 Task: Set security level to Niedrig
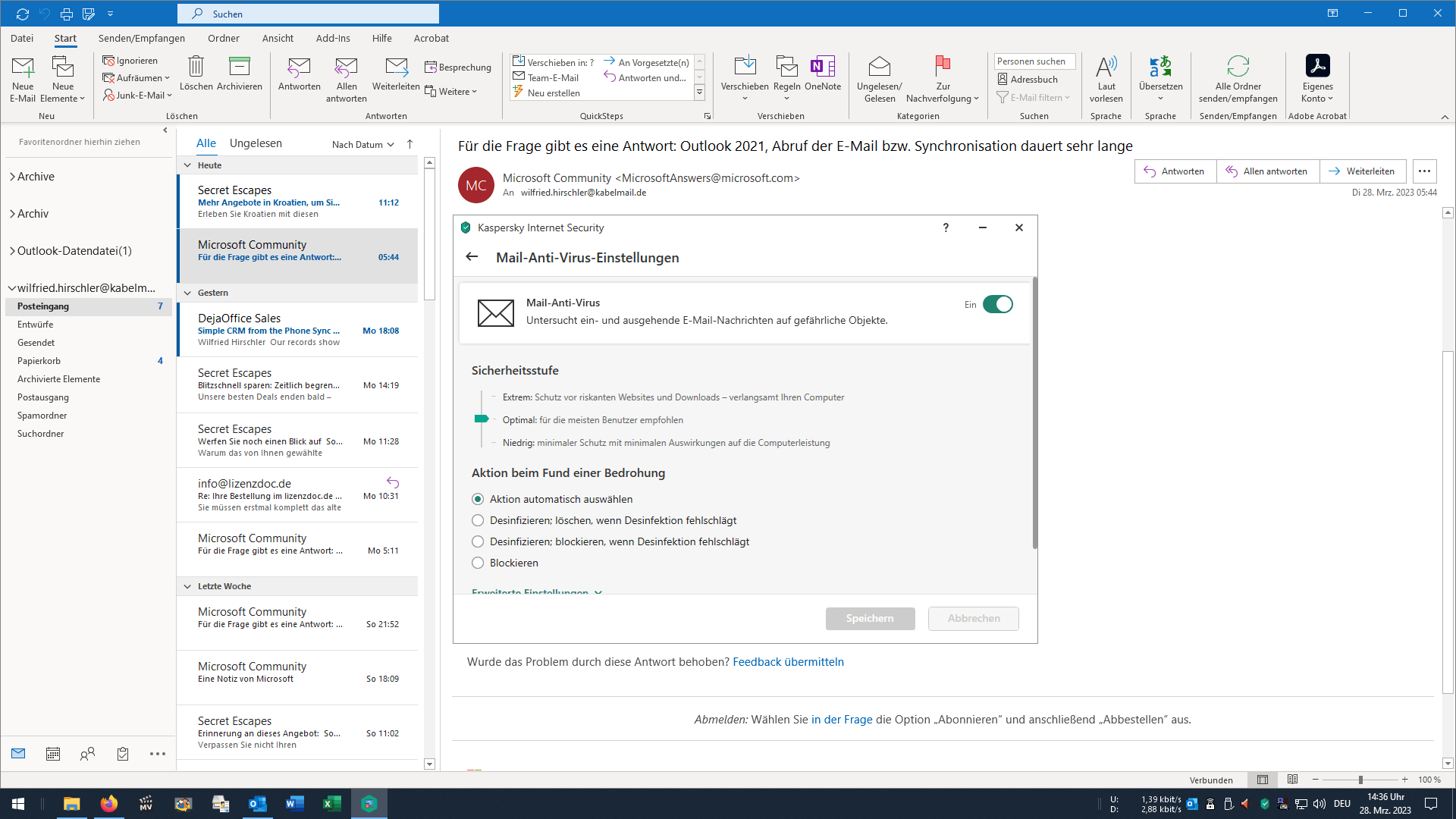coord(666,443)
